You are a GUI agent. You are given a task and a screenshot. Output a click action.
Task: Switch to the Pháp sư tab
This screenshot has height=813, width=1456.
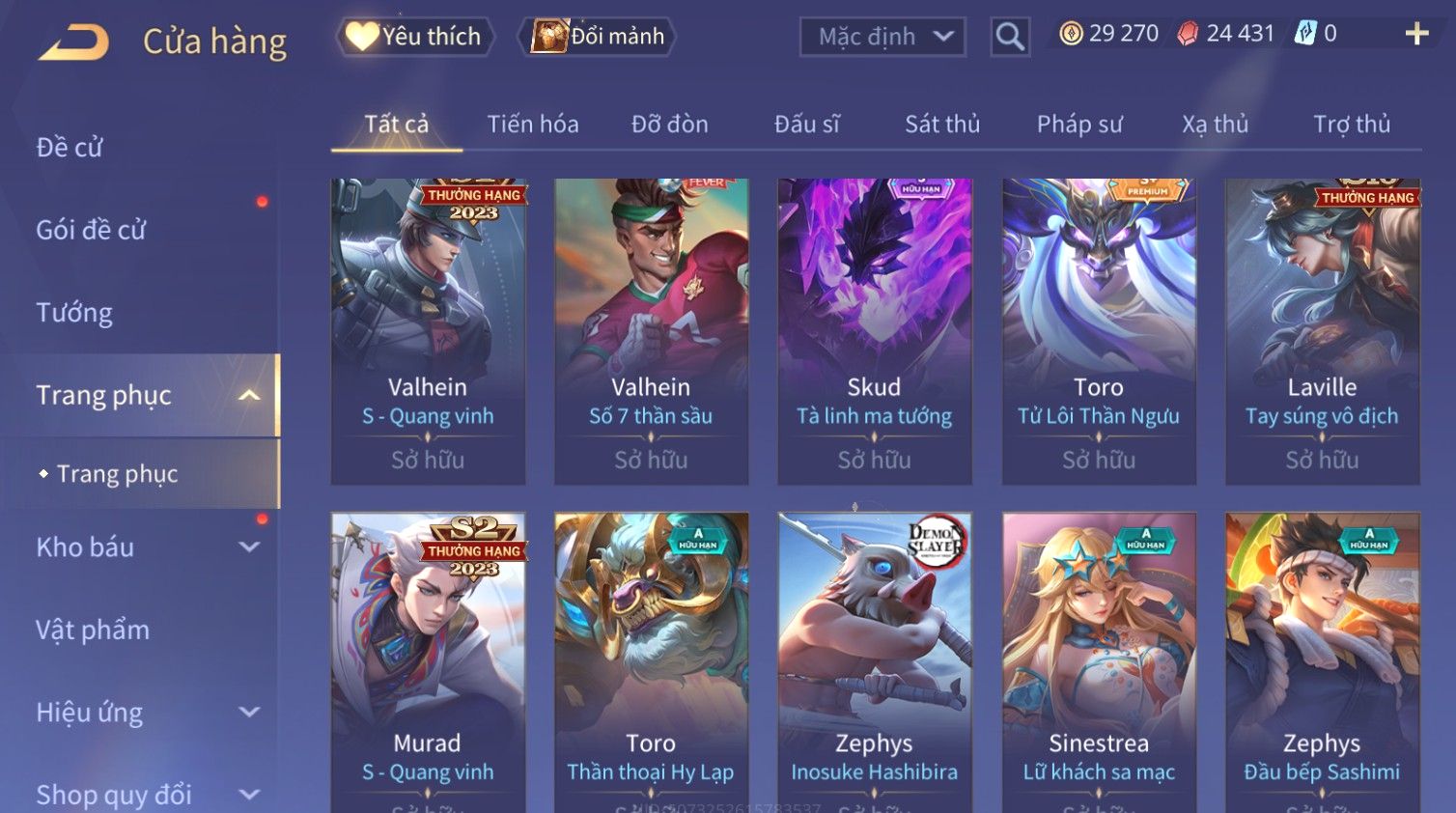pos(1079,124)
